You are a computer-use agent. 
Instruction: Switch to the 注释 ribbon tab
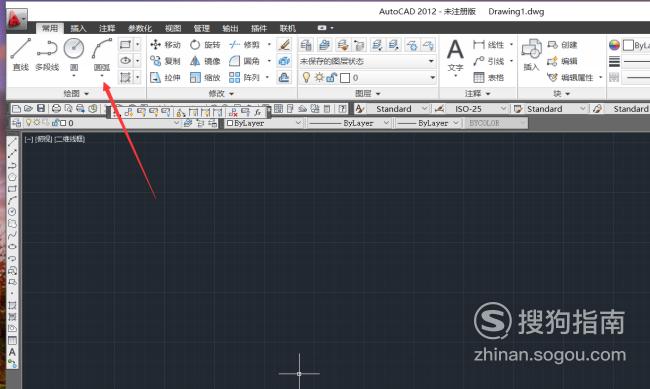point(107,28)
